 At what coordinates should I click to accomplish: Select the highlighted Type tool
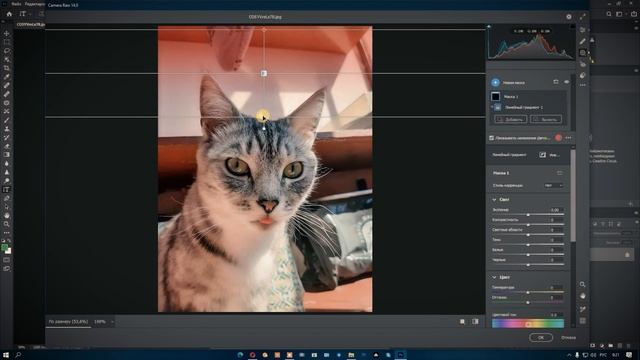[x=7, y=189]
